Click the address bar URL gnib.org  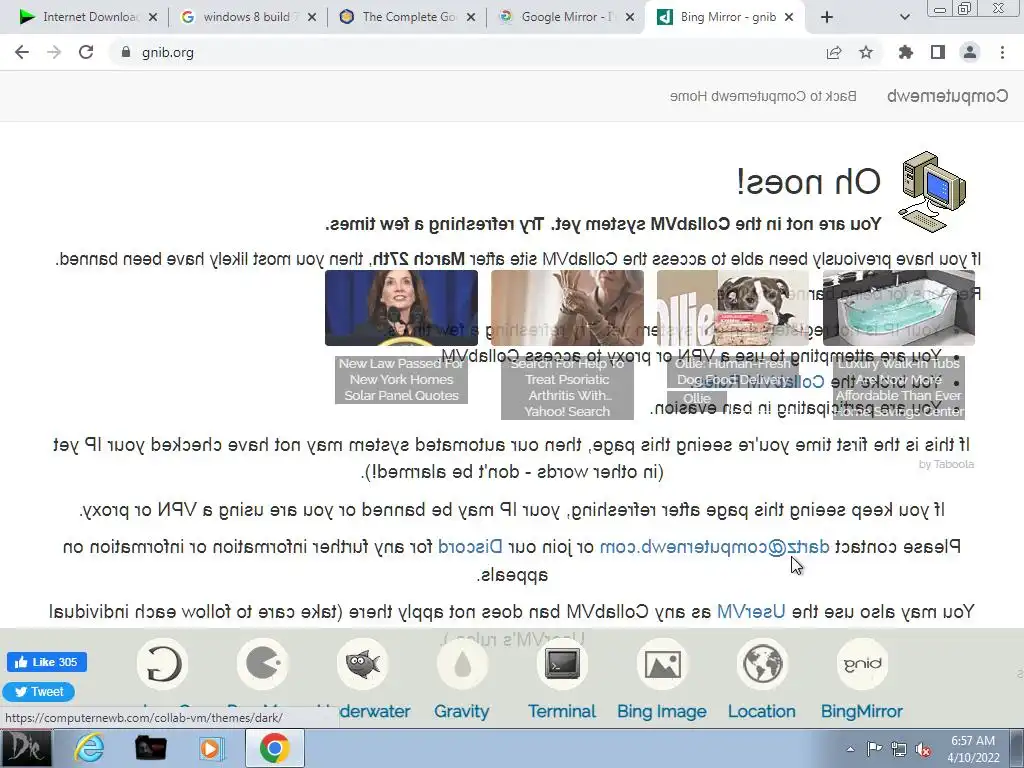point(168,52)
